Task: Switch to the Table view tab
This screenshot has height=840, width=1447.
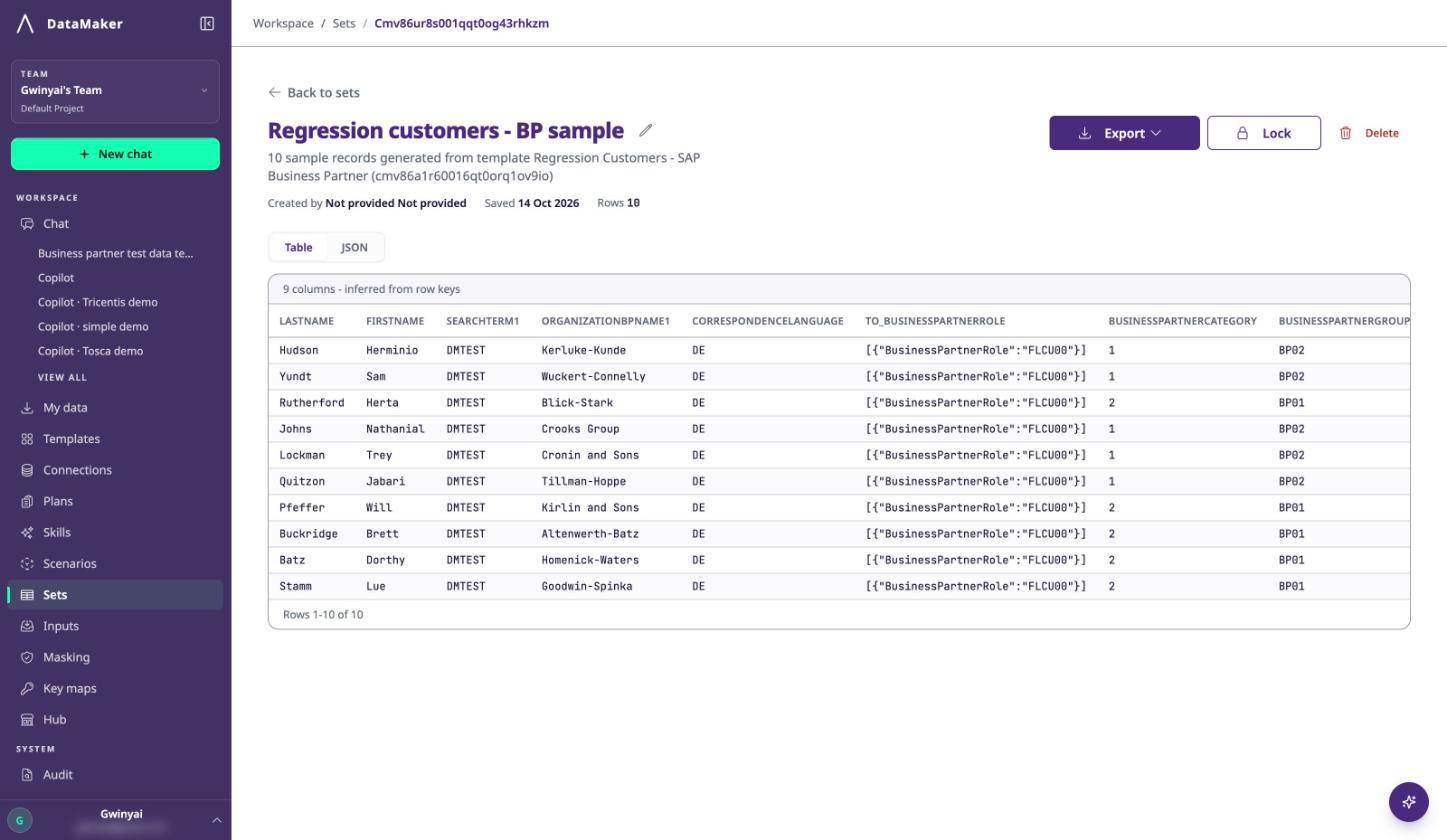Action: (298, 247)
